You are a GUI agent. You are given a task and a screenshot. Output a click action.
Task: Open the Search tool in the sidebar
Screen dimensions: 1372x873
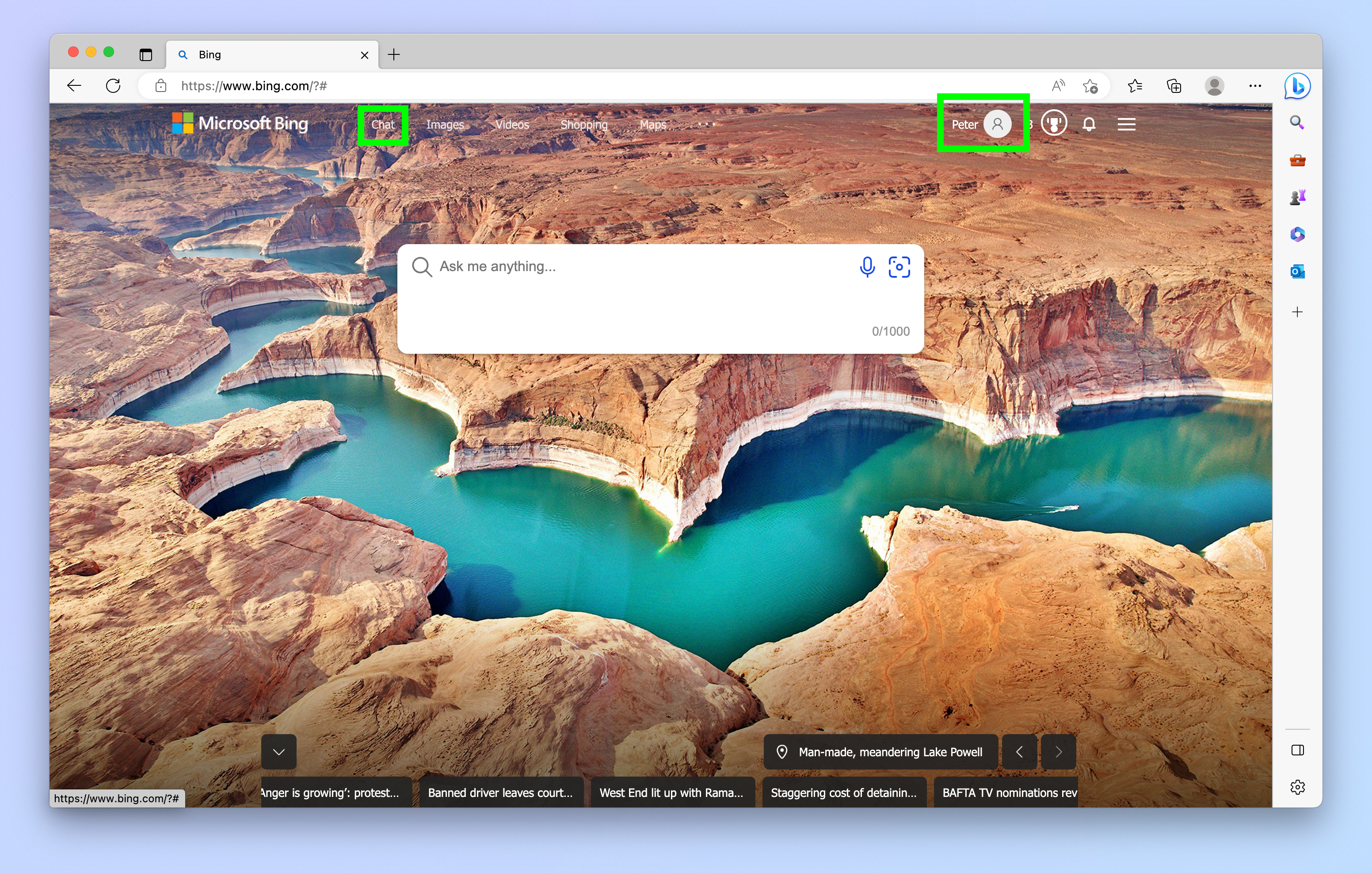pyautogui.click(x=1297, y=123)
